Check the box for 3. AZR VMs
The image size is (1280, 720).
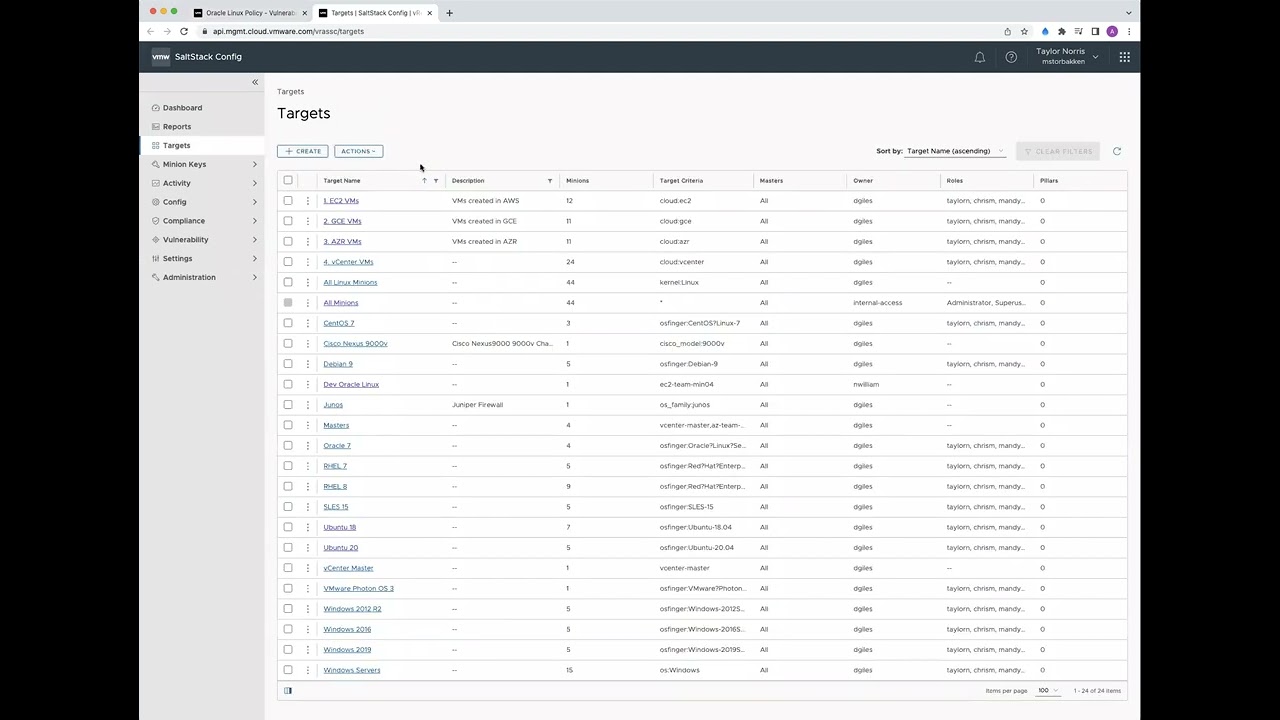(288, 241)
